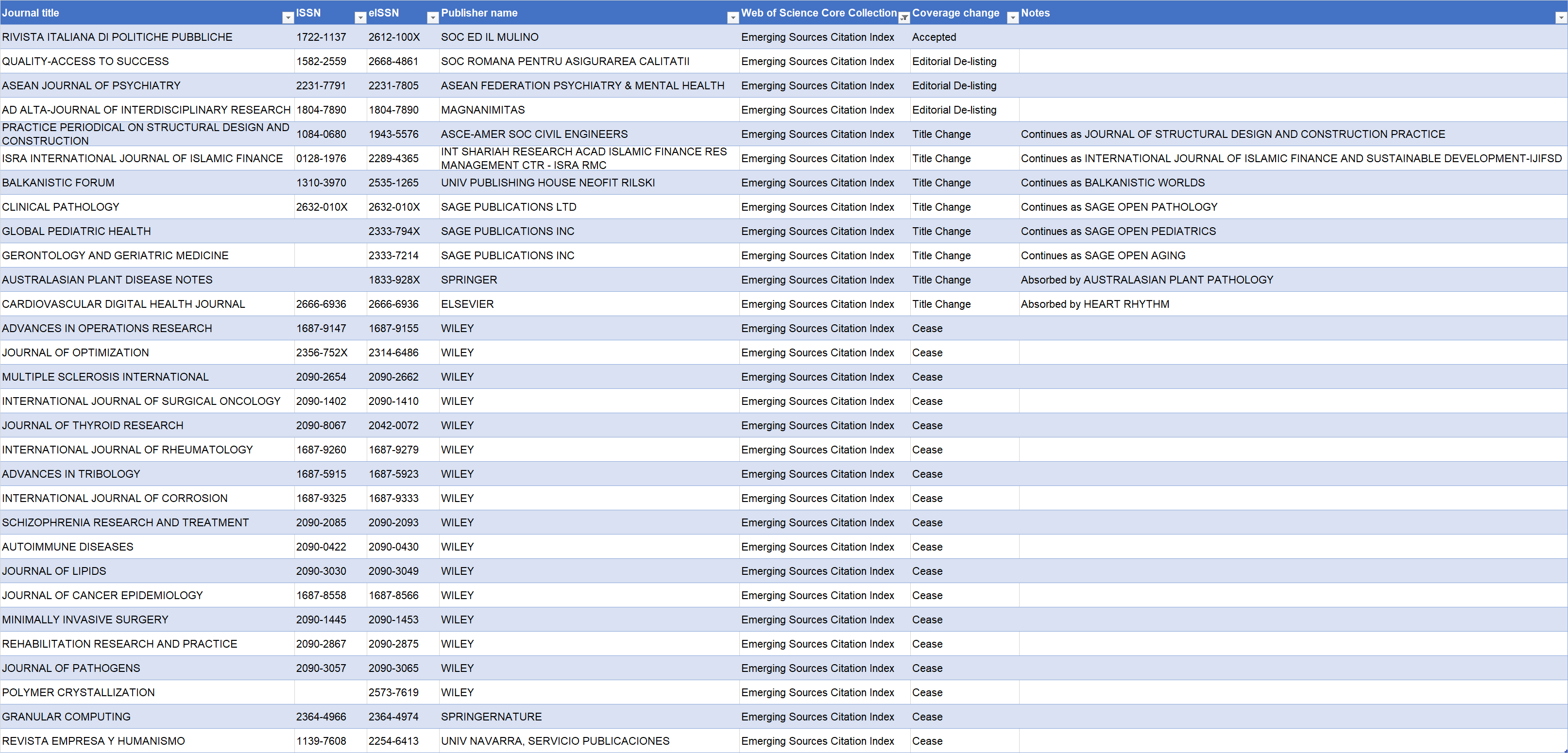Select publisher cell SPRINGERNATURE
The width and height of the screenshot is (1568, 753).
pos(589,717)
